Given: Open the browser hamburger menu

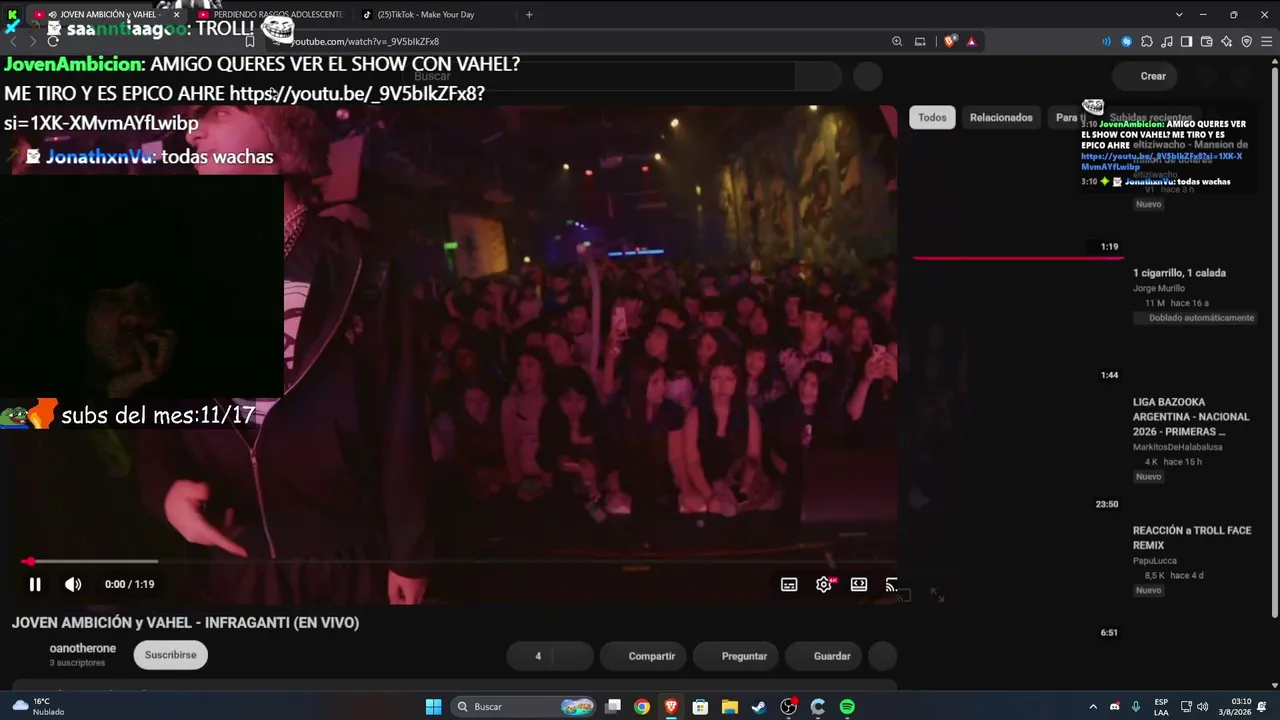Looking at the screenshot, I should (x=1266, y=41).
